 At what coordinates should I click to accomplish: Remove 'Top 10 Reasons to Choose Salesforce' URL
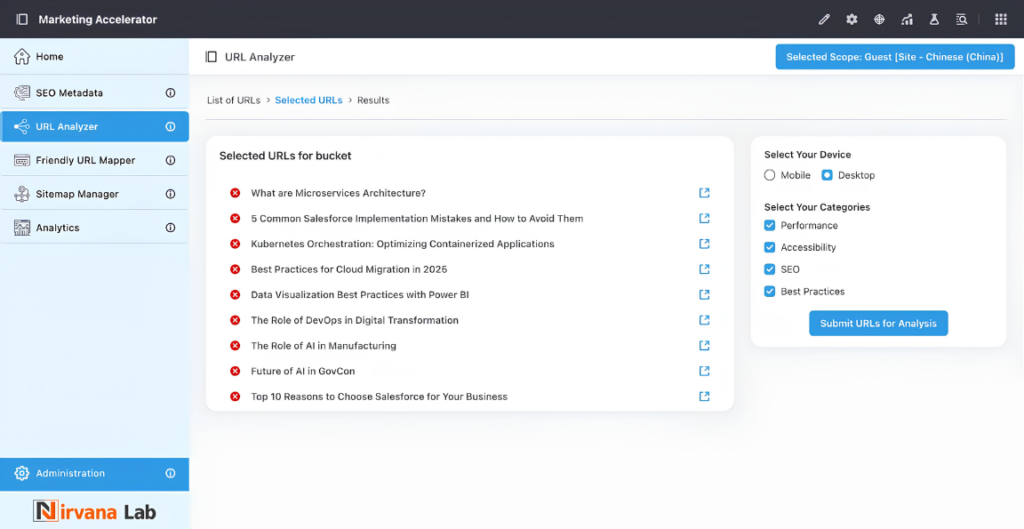(x=235, y=396)
